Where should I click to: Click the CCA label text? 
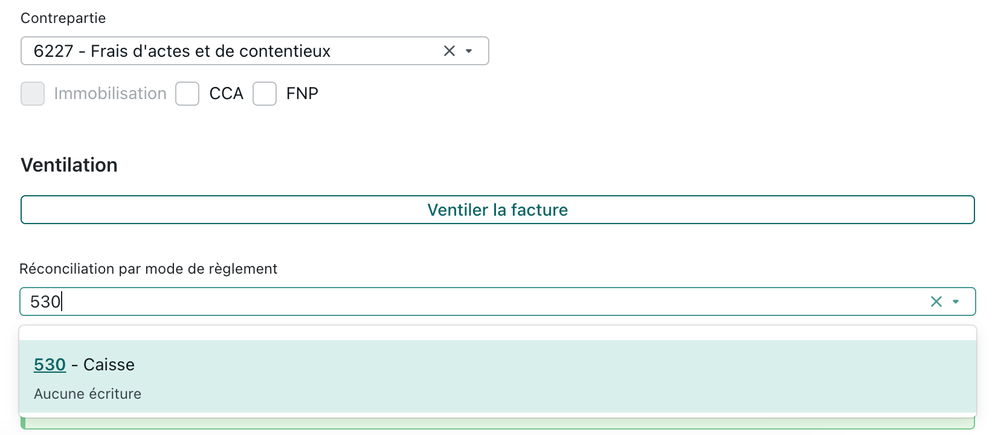point(226,94)
